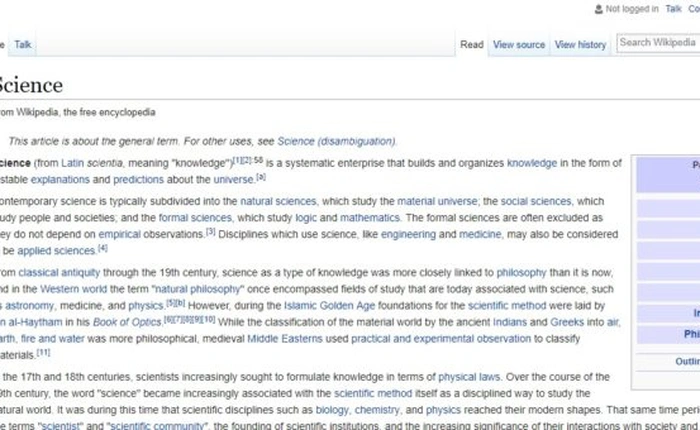Viewport: 700px width, 430px height.
Task: Focus the Search Wikipedia input field
Action: tap(658, 43)
